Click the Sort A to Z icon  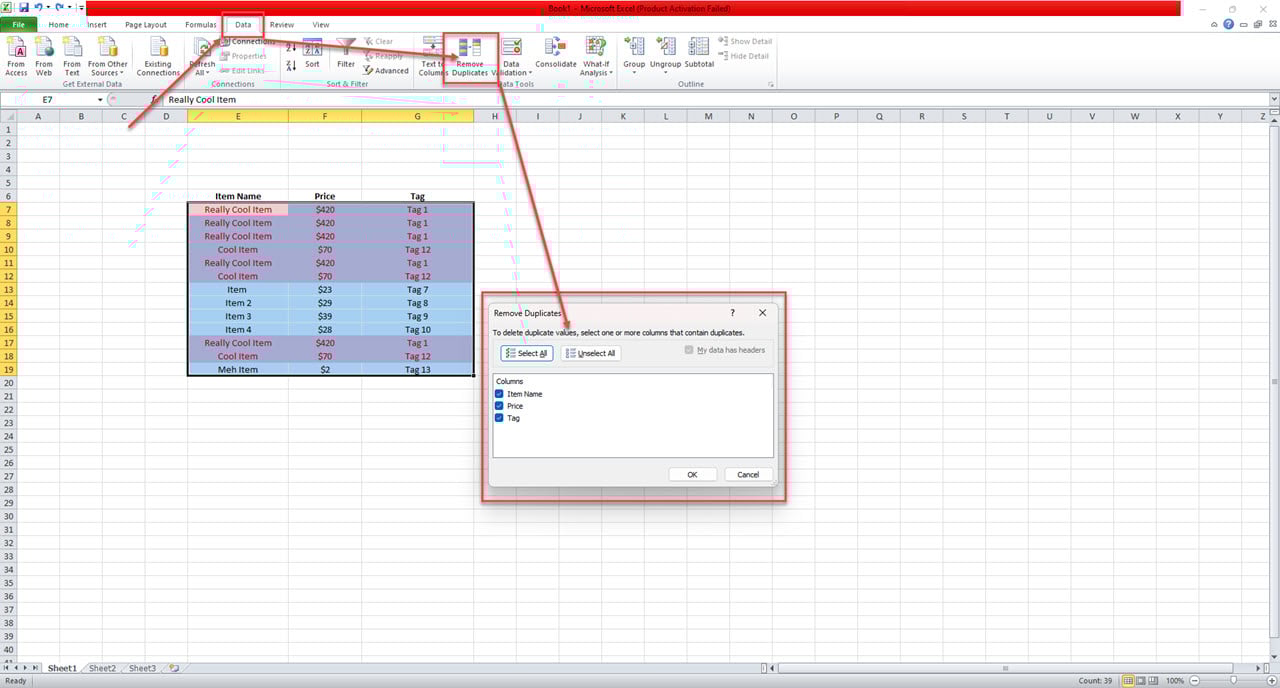[x=291, y=46]
